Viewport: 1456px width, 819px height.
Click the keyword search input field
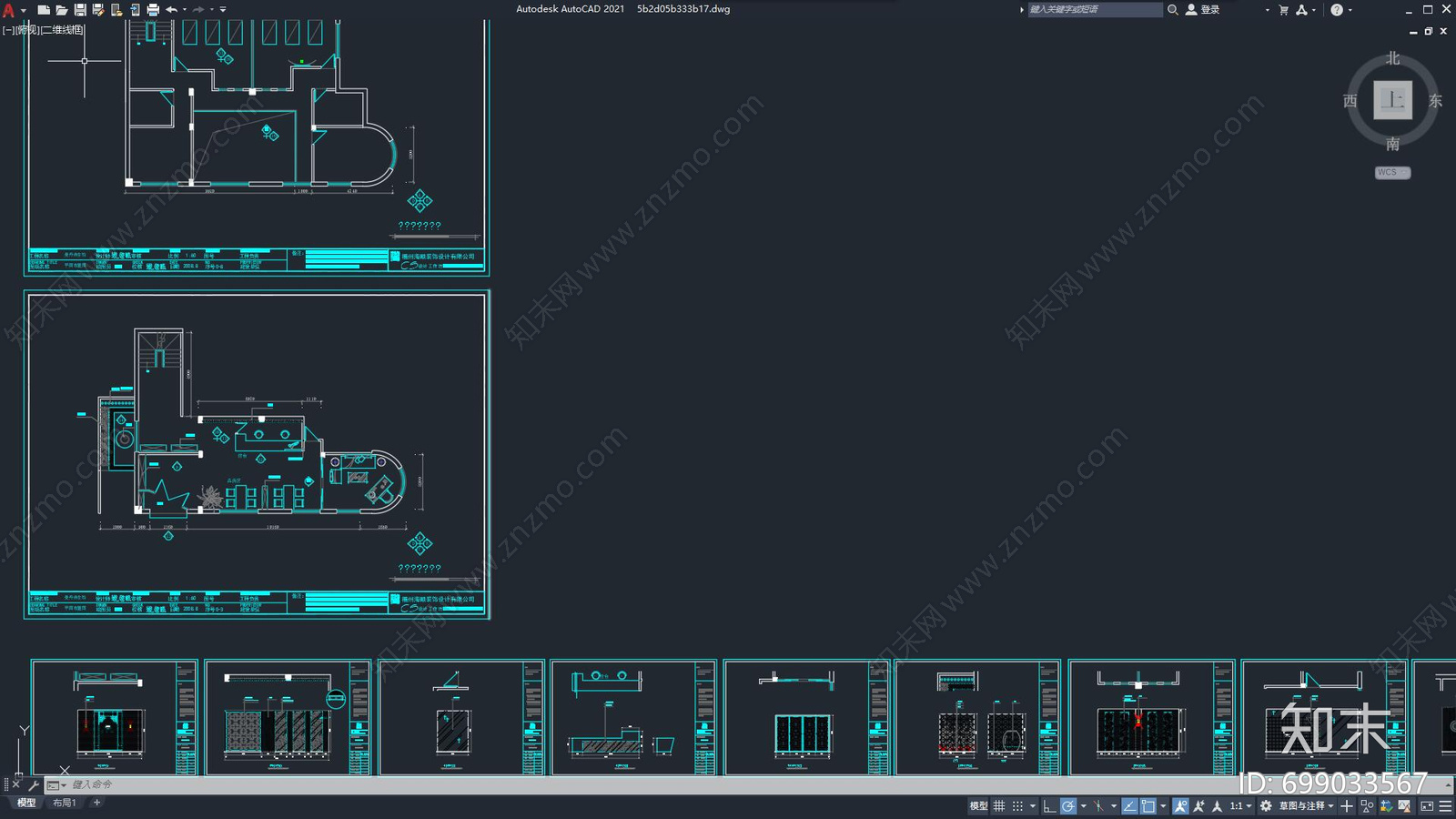coord(1095,10)
